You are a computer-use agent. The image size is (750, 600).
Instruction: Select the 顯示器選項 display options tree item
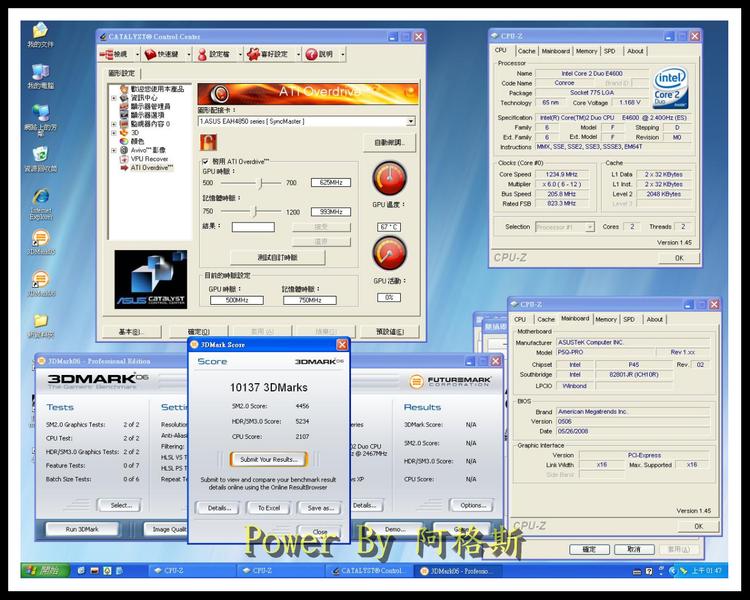147,115
